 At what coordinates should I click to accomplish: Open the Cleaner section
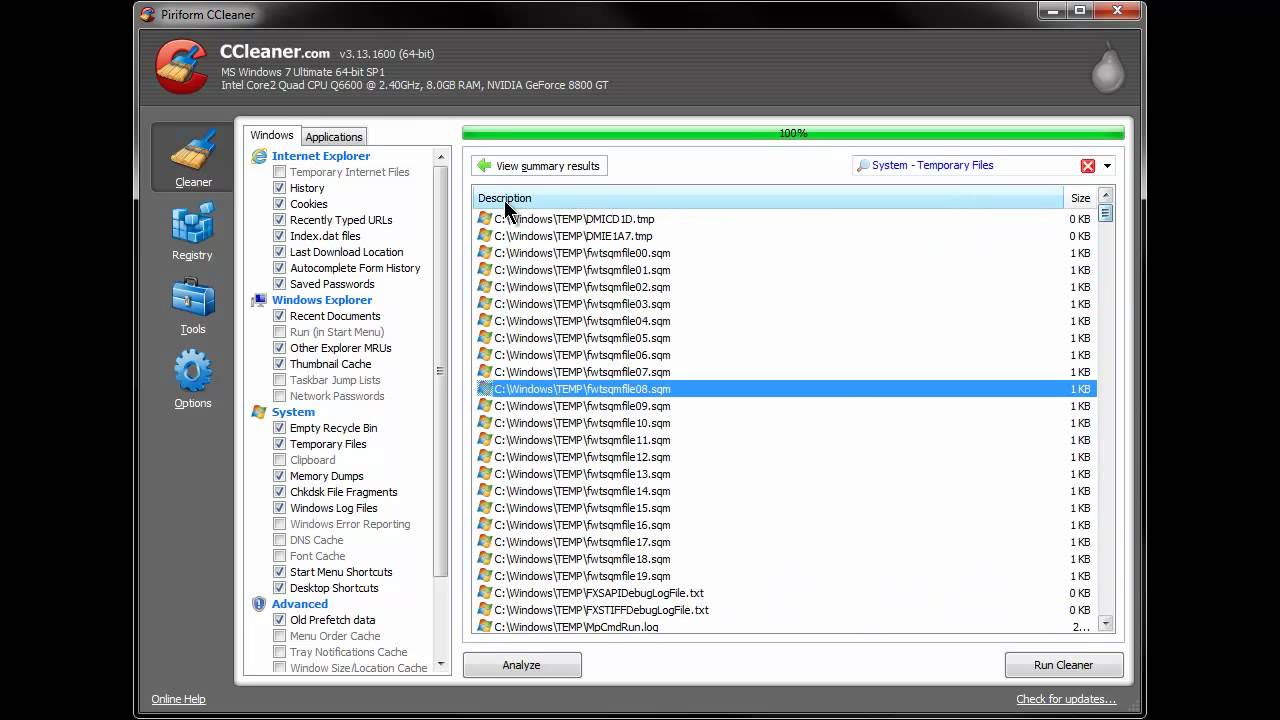[x=192, y=156]
